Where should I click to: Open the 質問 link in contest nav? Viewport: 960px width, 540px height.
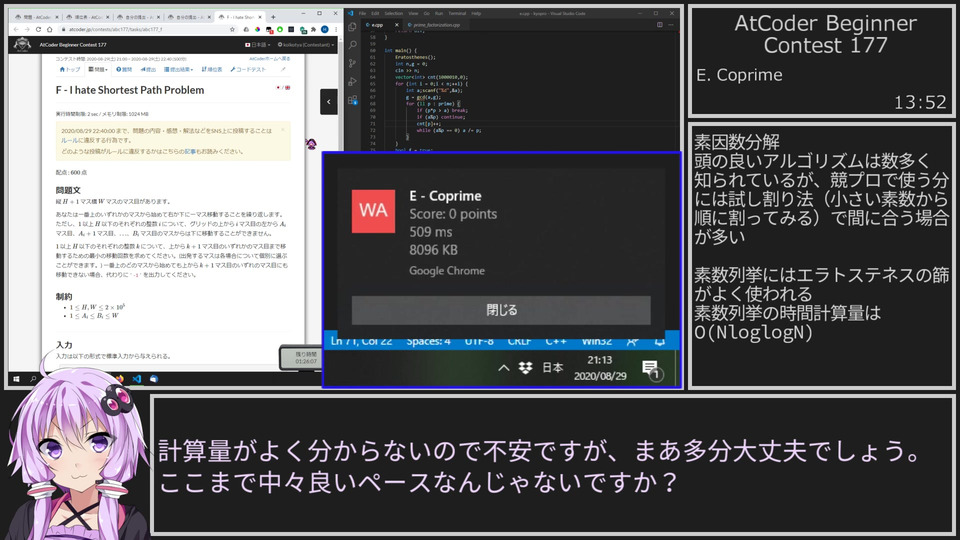tap(124, 70)
